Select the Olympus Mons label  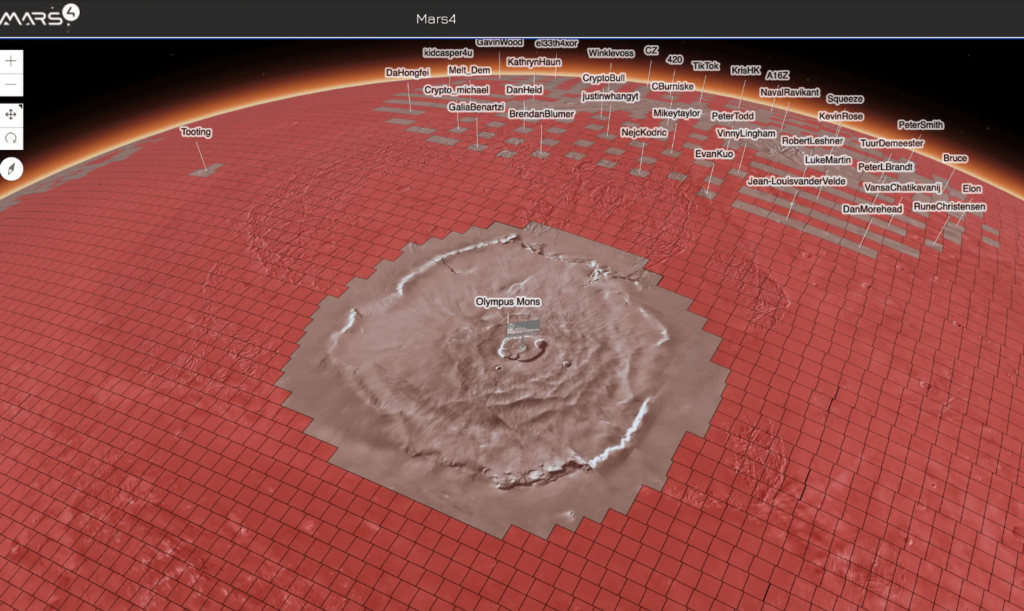(x=507, y=302)
